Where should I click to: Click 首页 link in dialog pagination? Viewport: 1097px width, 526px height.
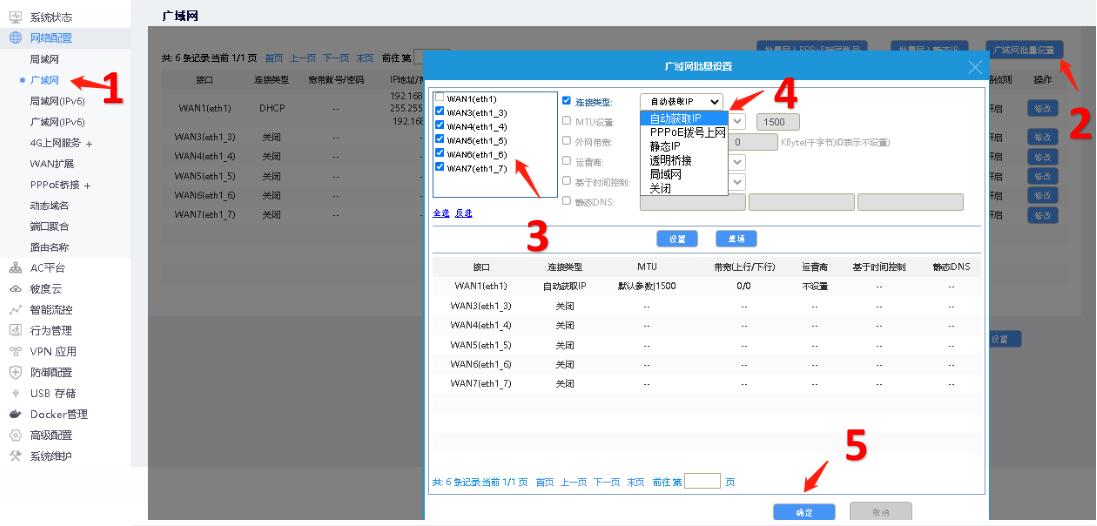[545, 482]
